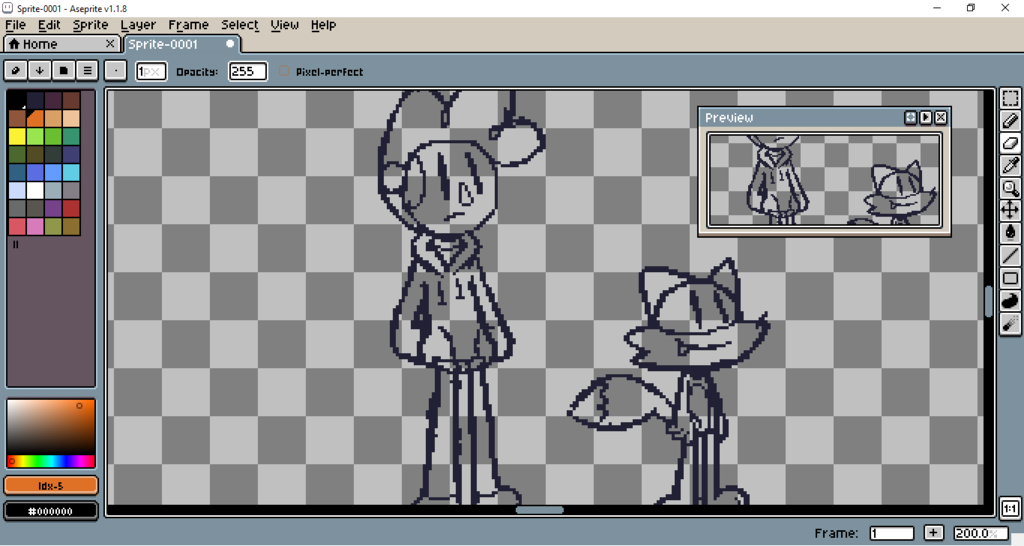Select the Pencil tool in right toolbar
Viewport: 1024px width, 546px height.
[1010, 121]
